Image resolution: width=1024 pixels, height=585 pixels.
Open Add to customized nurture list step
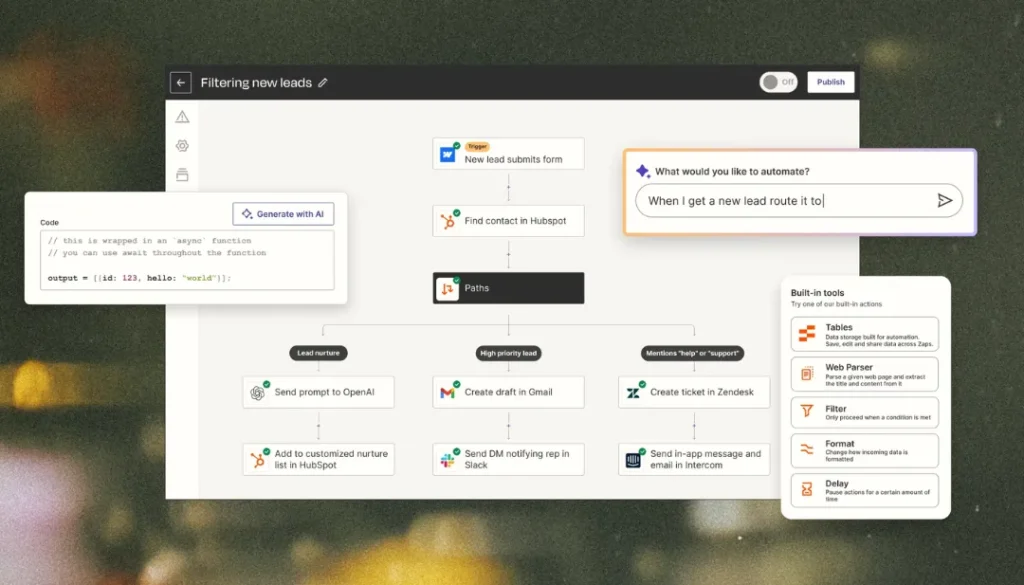pos(318,459)
